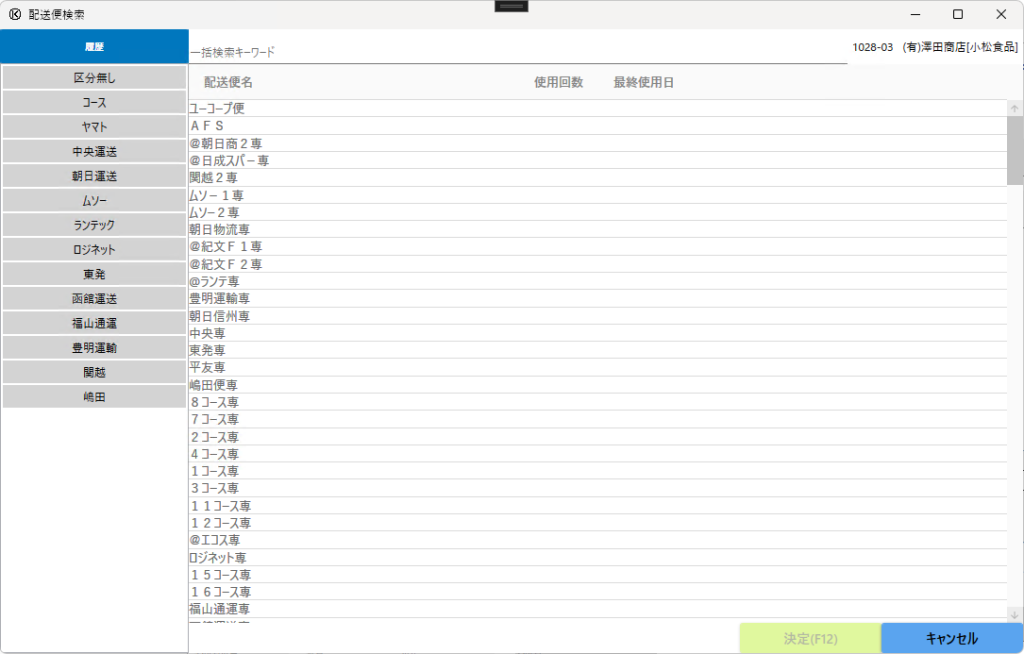Switch to the 福山通運 category
Image resolution: width=1024 pixels, height=654 pixels.
point(95,323)
